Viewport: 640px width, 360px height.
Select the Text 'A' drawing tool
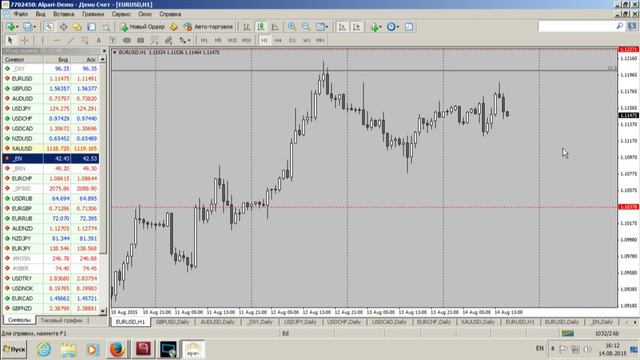(x=98, y=40)
